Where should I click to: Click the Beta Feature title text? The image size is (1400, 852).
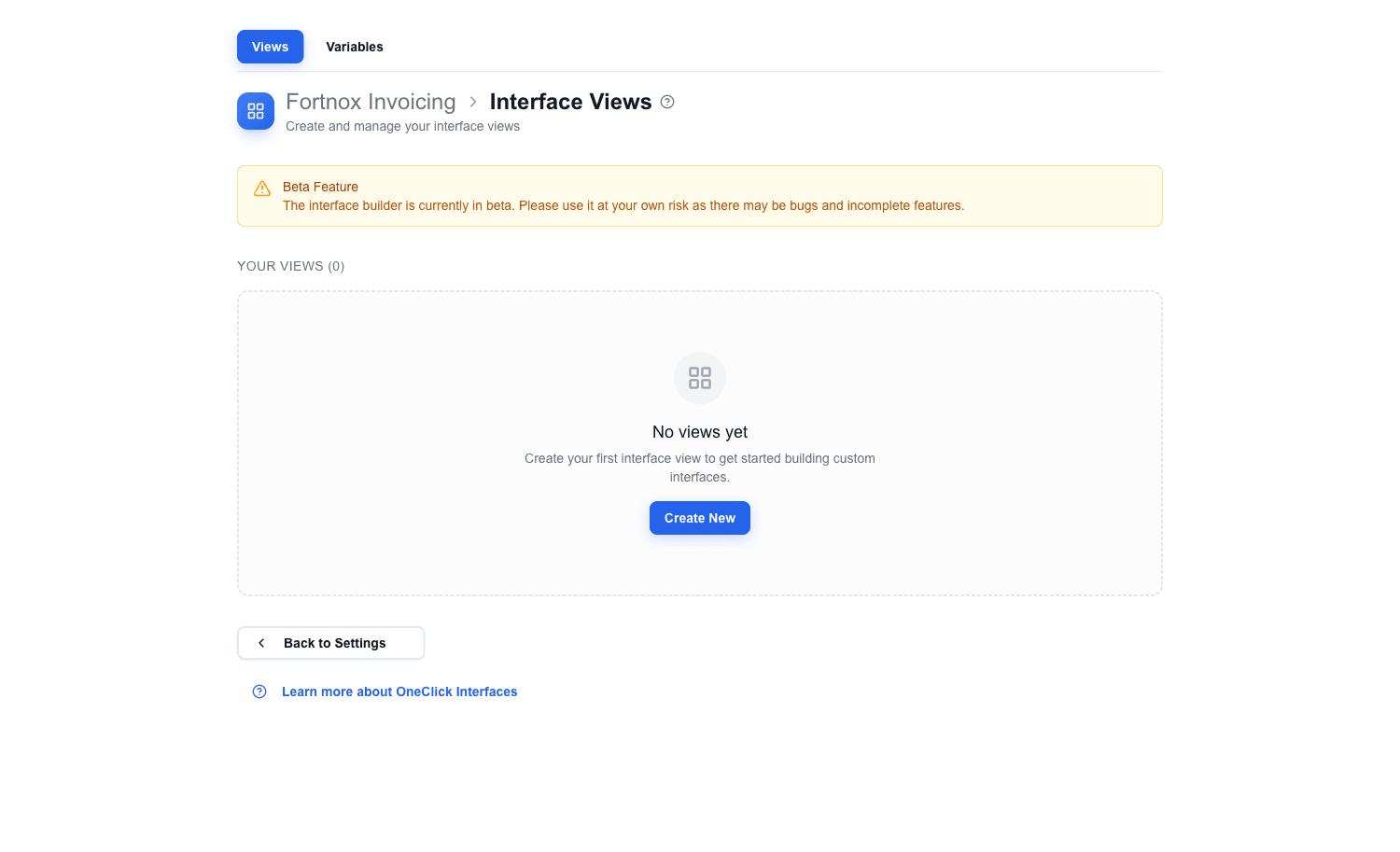[320, 187]
